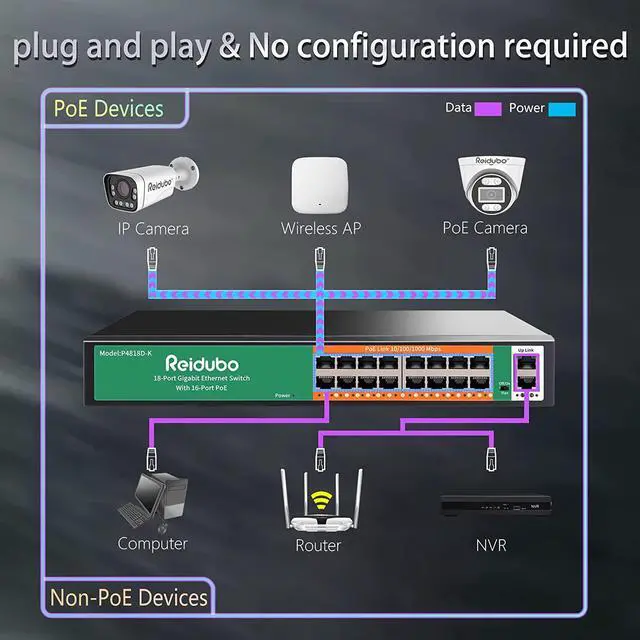Select the Wireless AP device image
Viewport: 640px width, 640px height.
[x=320, y=185]
